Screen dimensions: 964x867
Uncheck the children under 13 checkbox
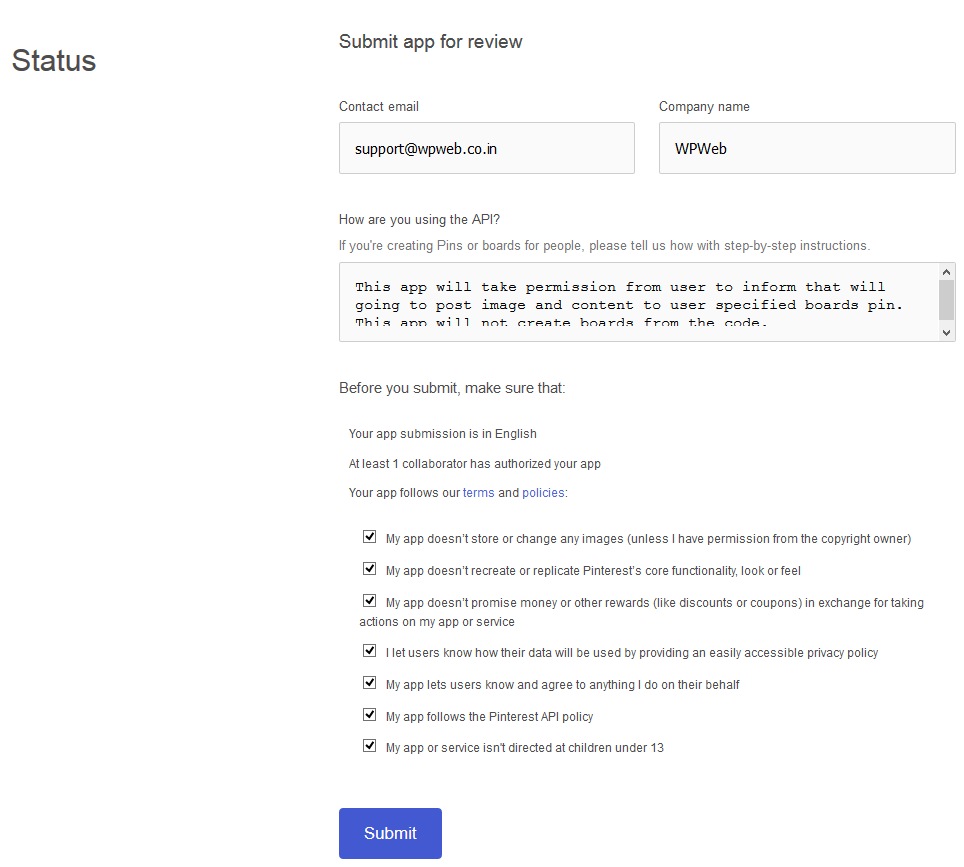[370, 746]
